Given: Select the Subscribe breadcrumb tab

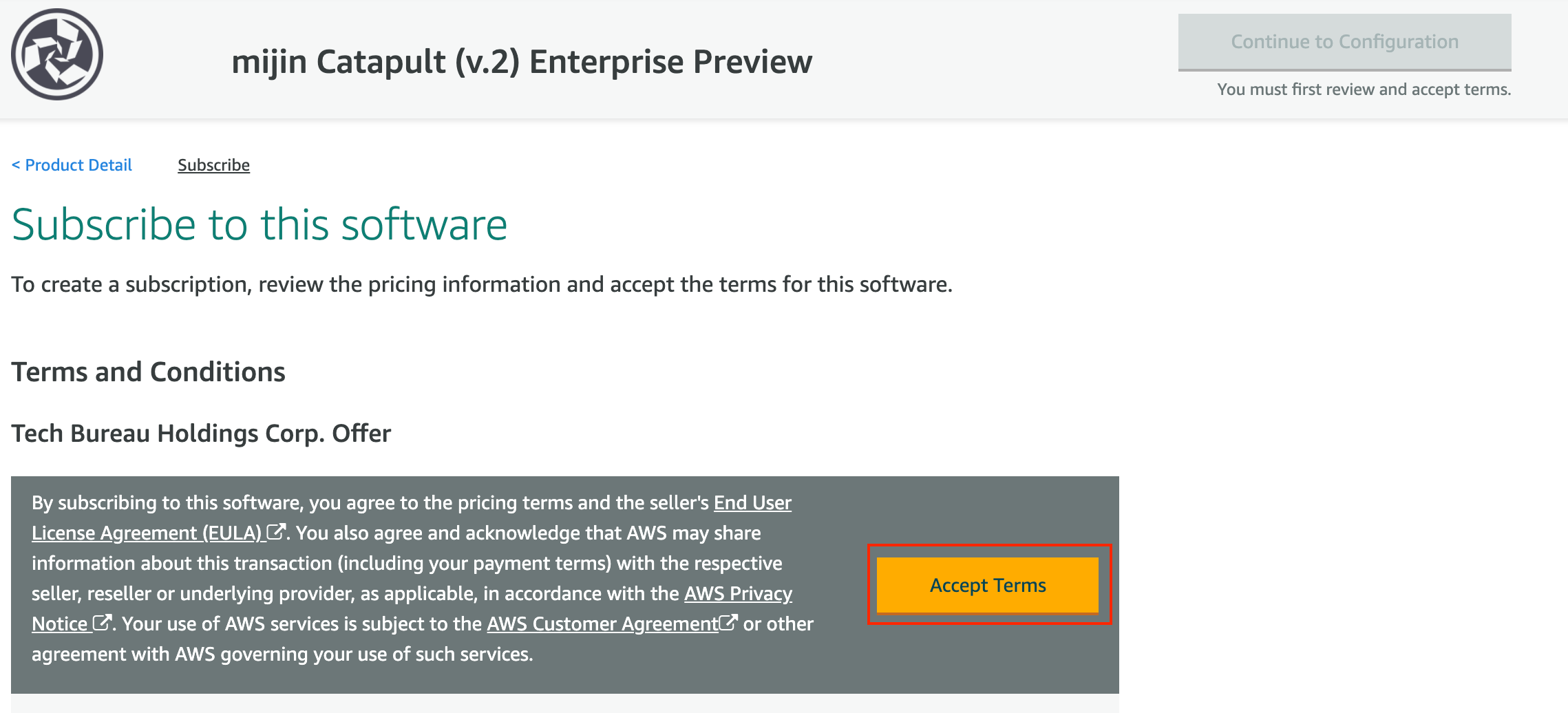Looking at the screenshot, I should click(213, 165).
